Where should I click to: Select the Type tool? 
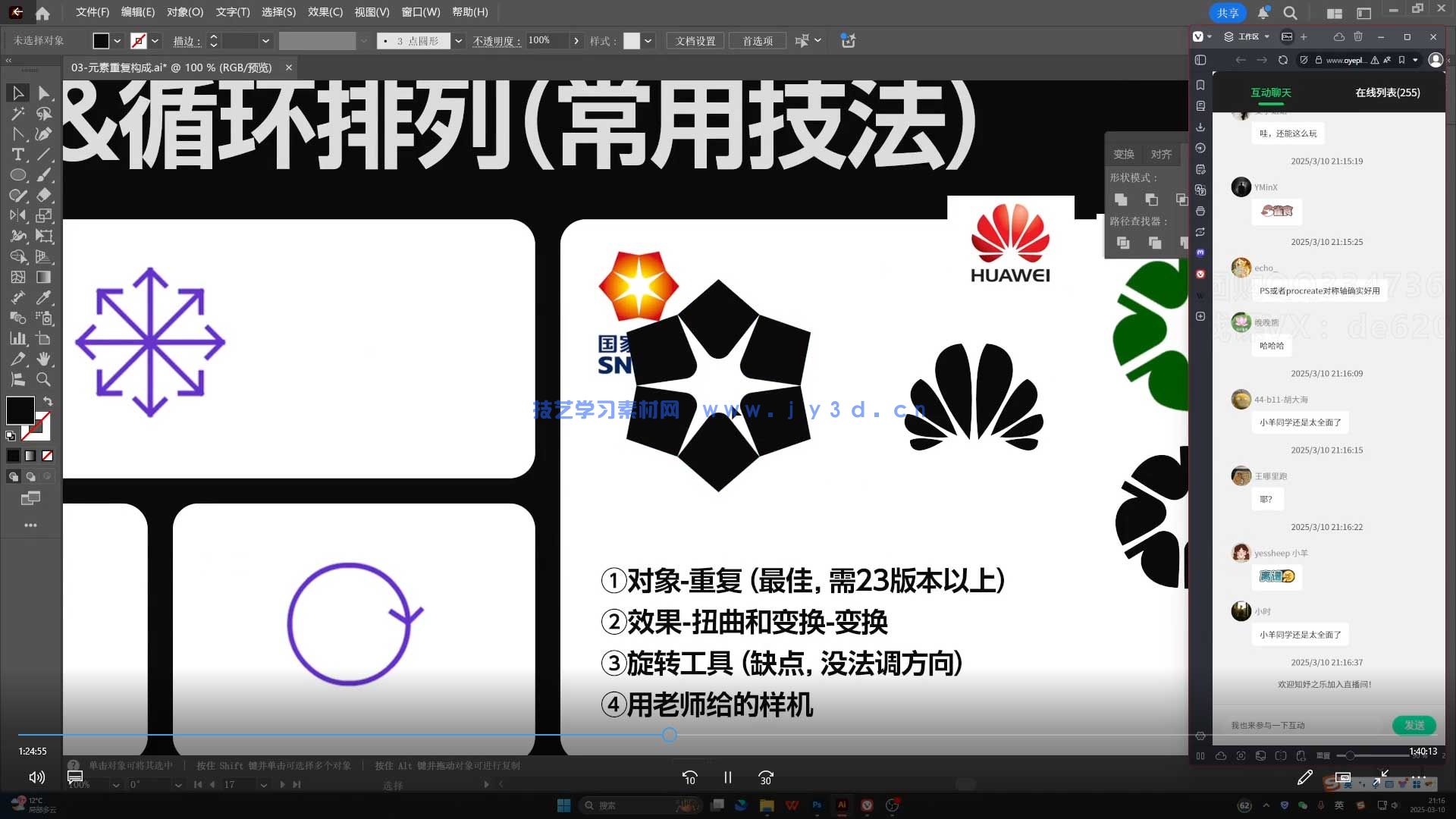pyautogui.click(x=18, y=154)
